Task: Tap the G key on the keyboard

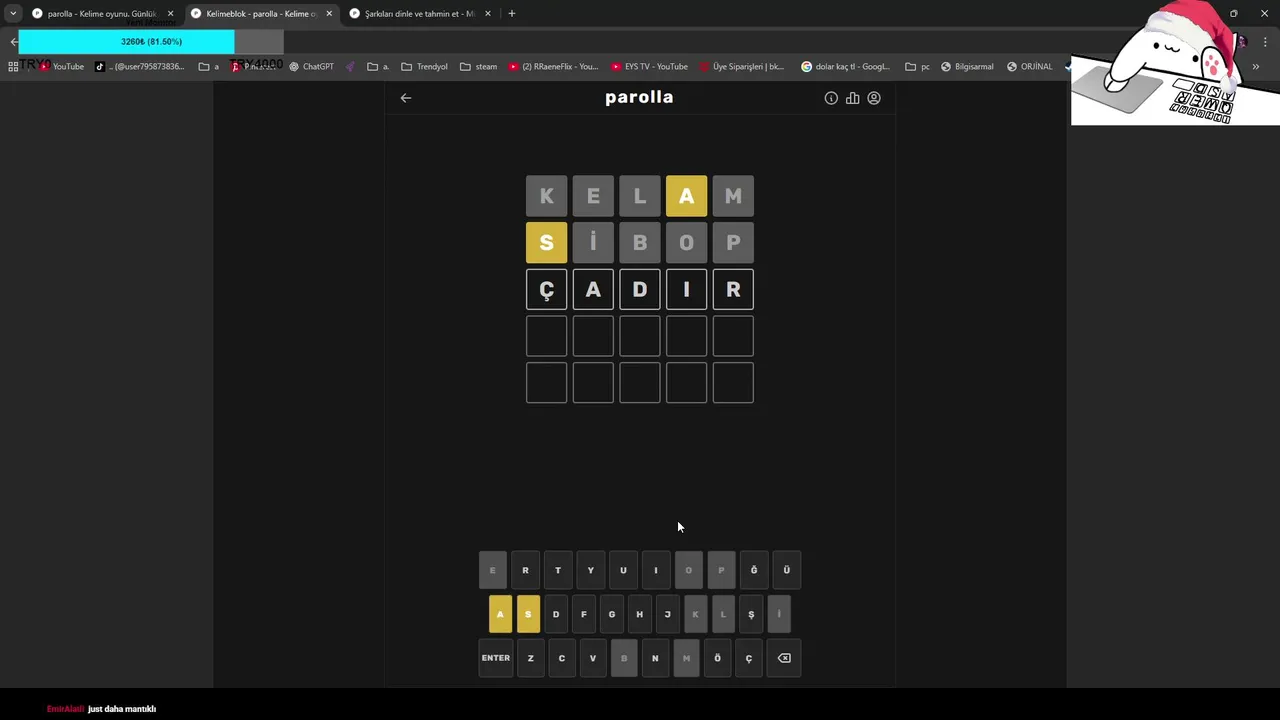Action: coord(612,614)
